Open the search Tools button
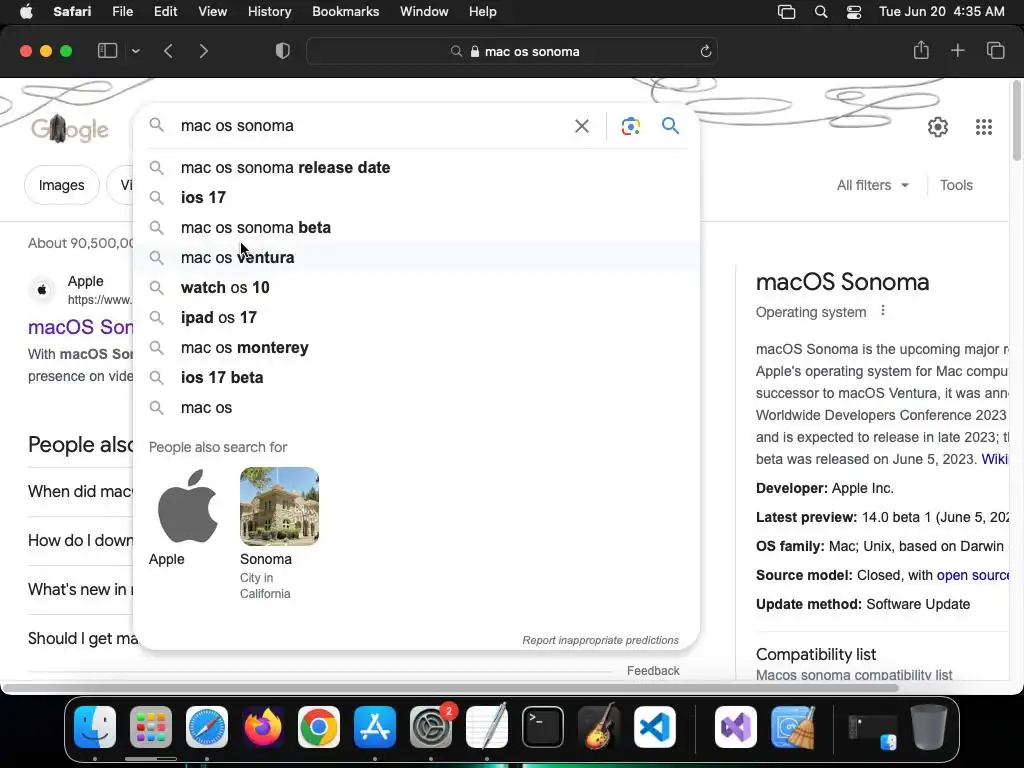This screenshot has width=1024, height=768. [x=956, y=185]
